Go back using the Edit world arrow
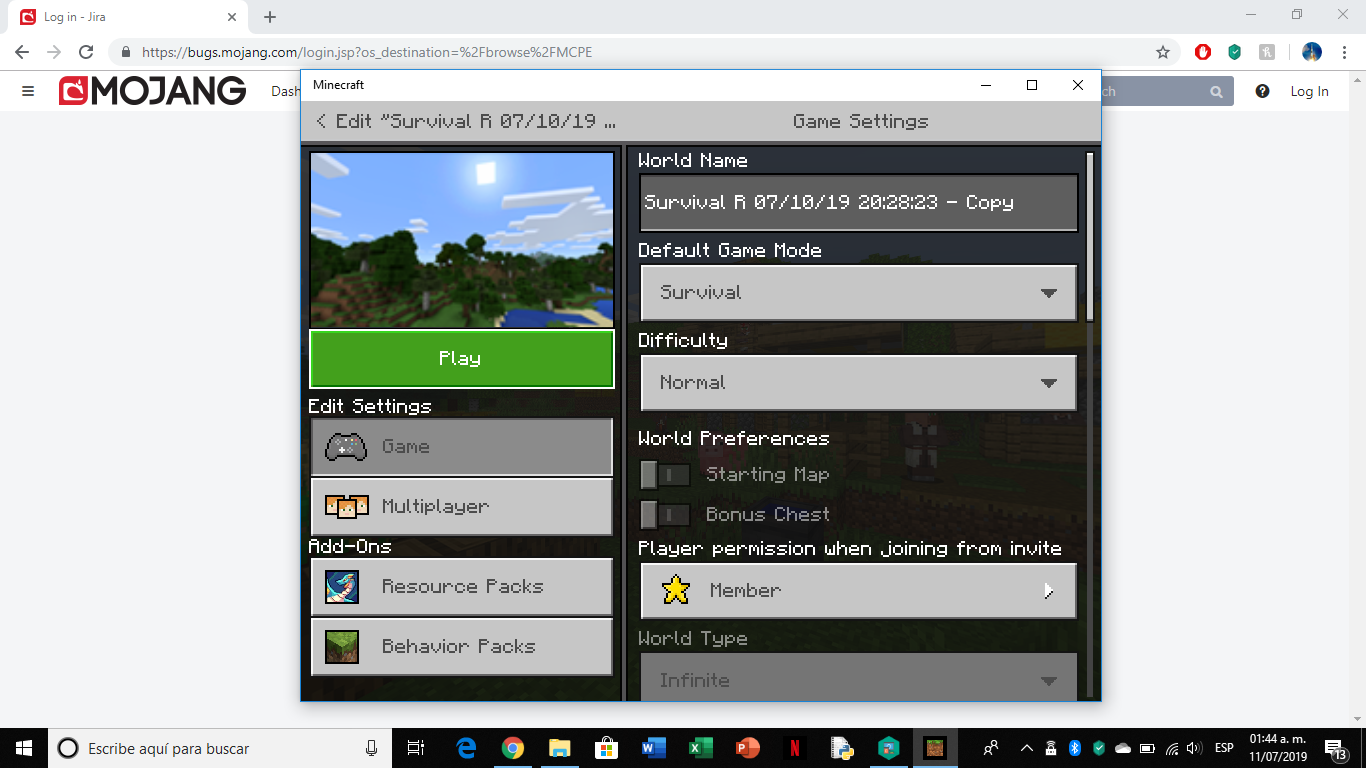This screenshot has width=1366, height=768. (321, 121)
